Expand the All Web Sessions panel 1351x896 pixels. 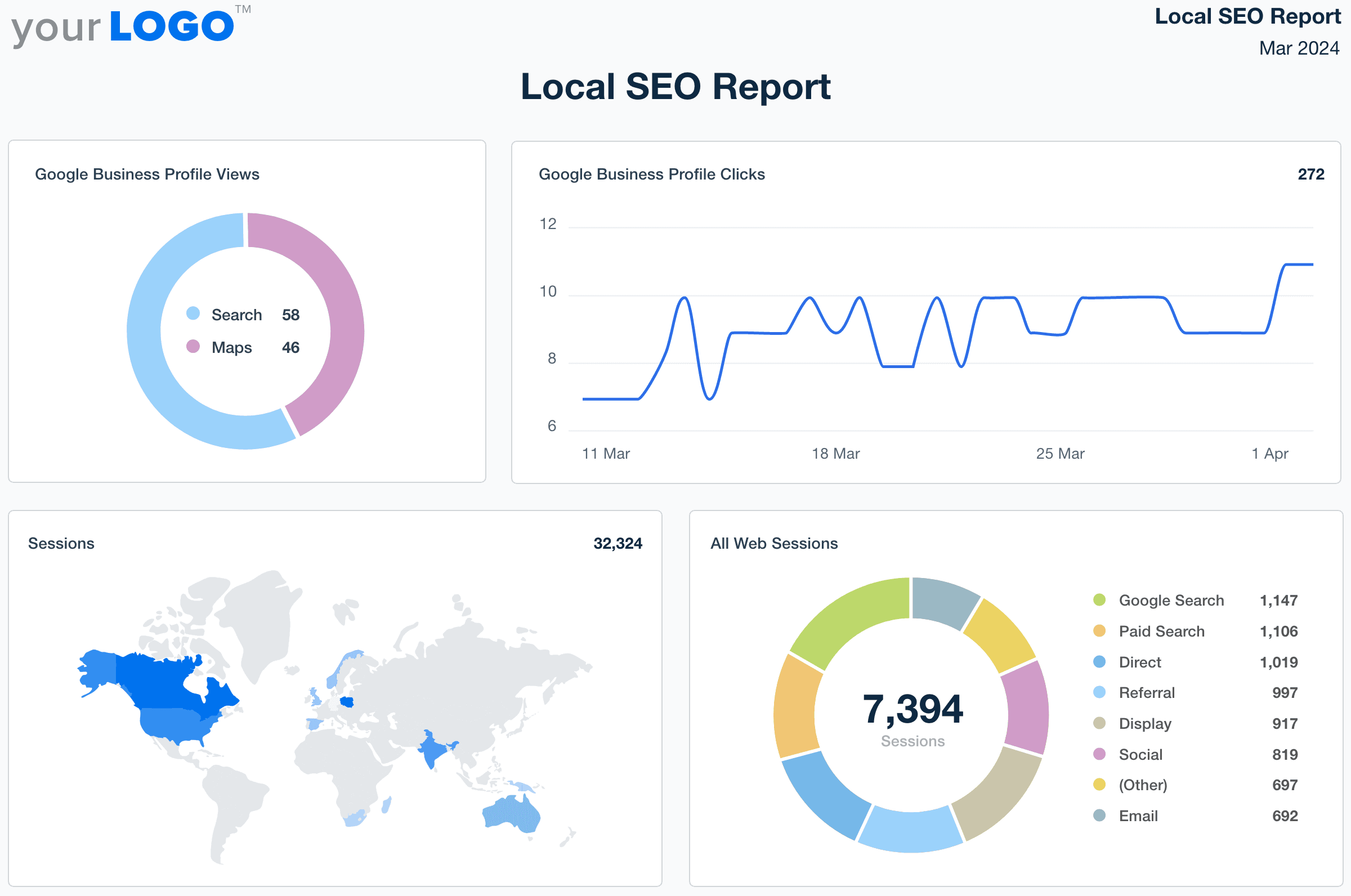point(775,544)
